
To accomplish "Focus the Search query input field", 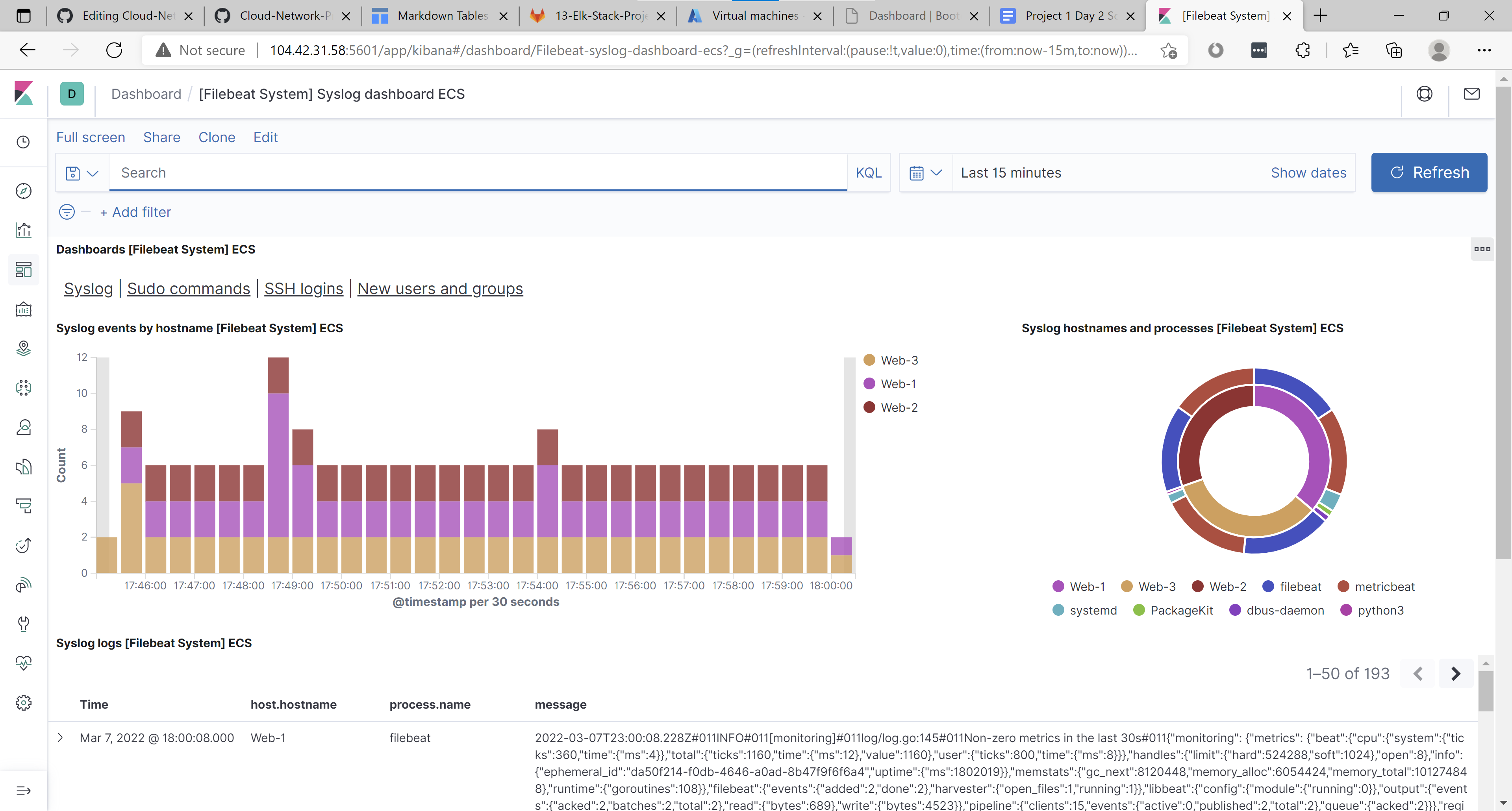I will click(x=478, y=173).
